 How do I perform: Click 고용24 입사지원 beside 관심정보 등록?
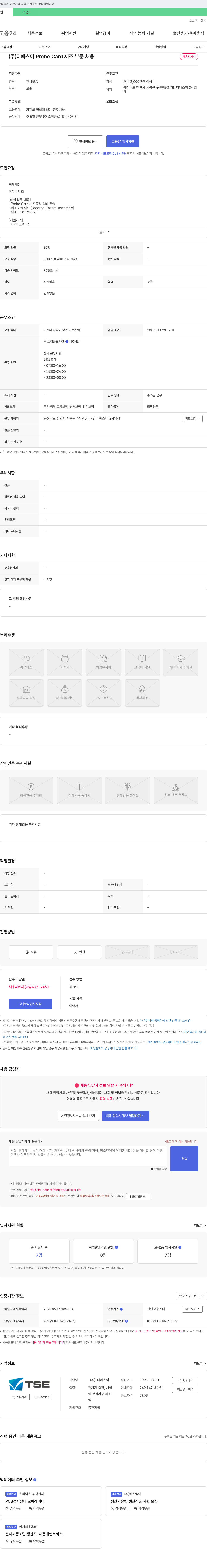click(123, 141)
